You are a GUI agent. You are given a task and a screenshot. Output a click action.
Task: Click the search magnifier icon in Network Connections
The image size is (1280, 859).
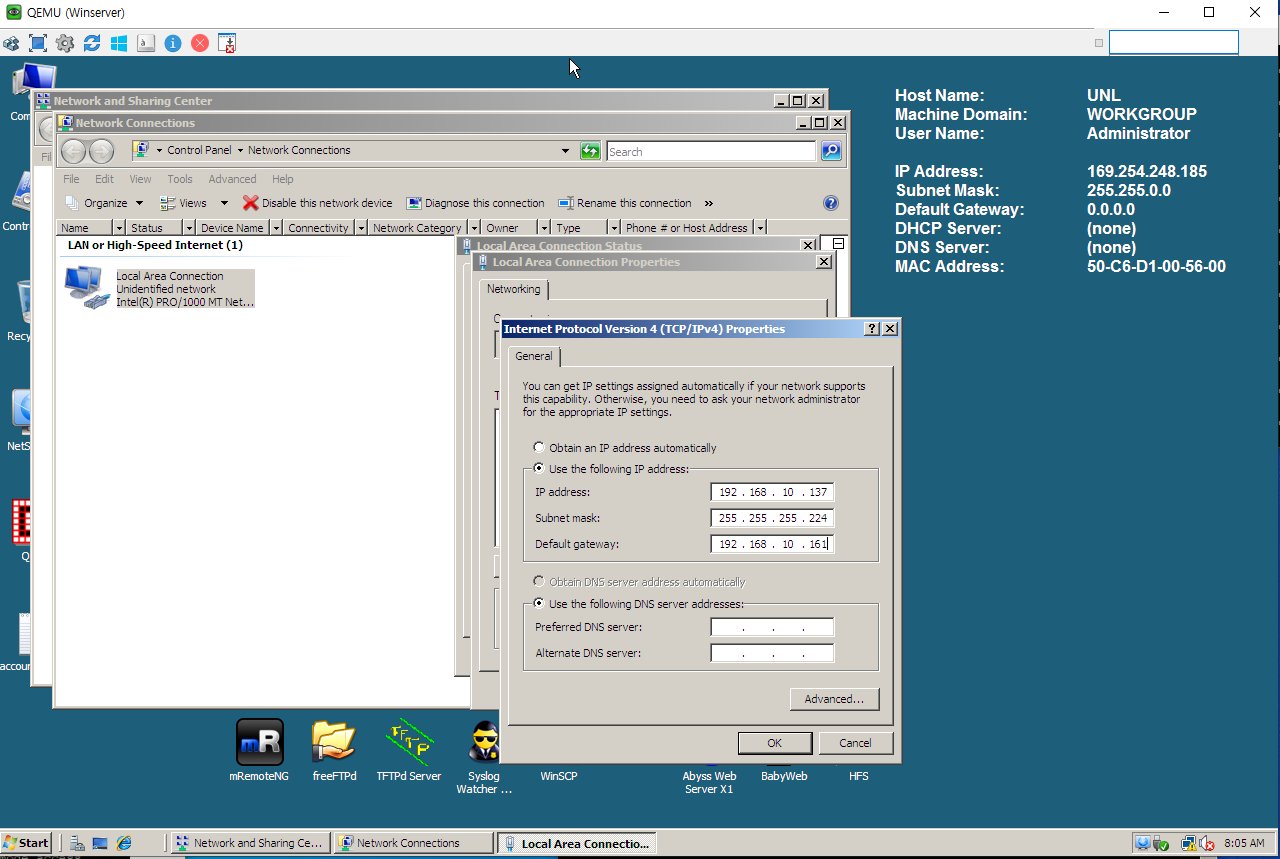click(x=831, y=151)
